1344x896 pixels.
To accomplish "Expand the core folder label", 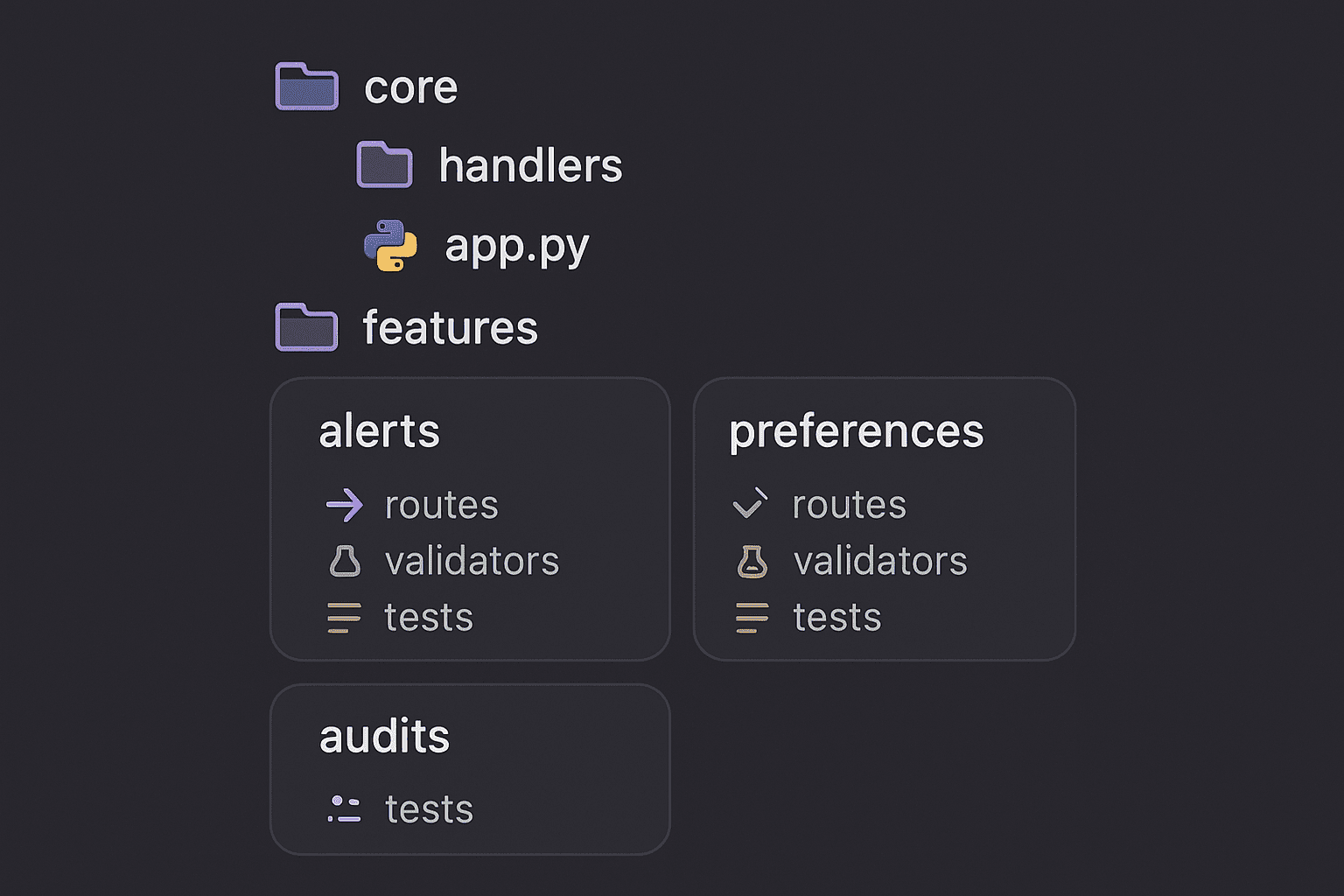I will [x=411, y=87].
